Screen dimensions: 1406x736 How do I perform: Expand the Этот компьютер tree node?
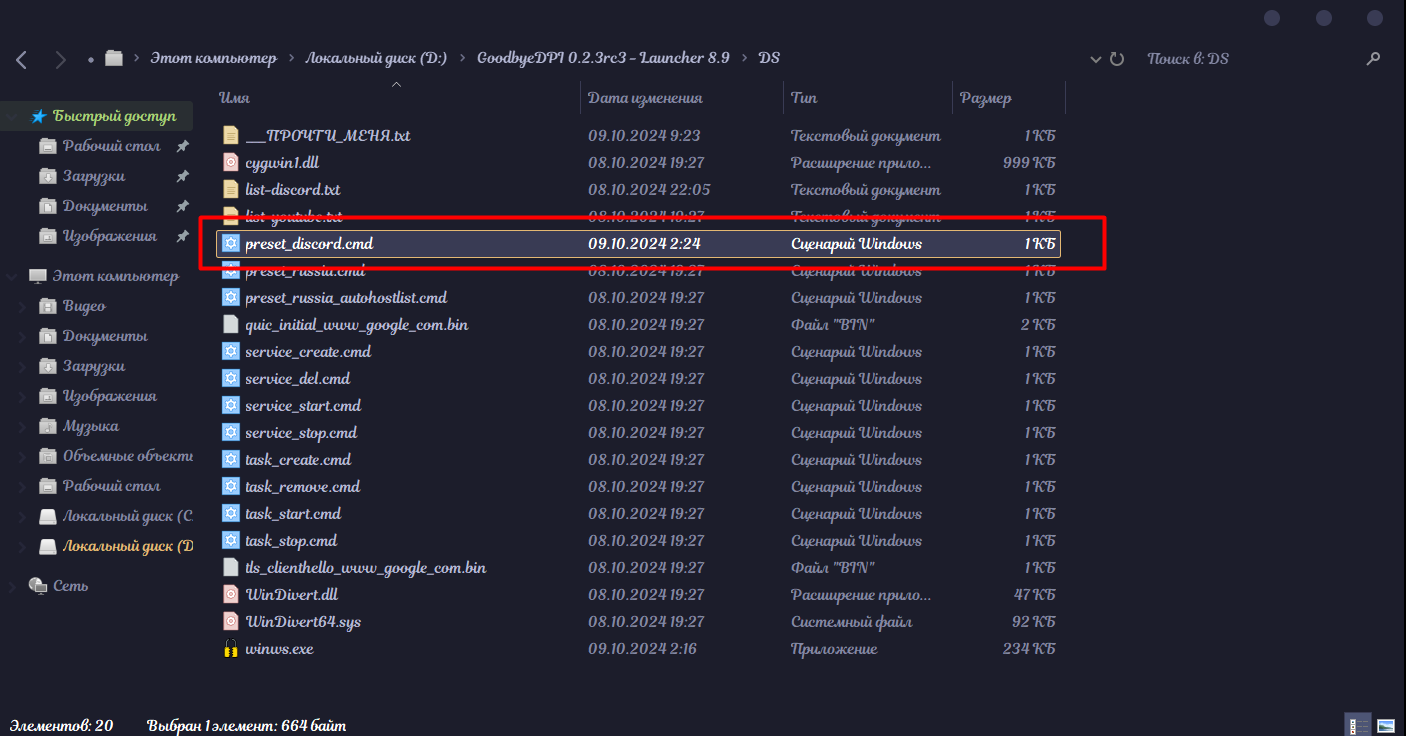coord(11,276)
